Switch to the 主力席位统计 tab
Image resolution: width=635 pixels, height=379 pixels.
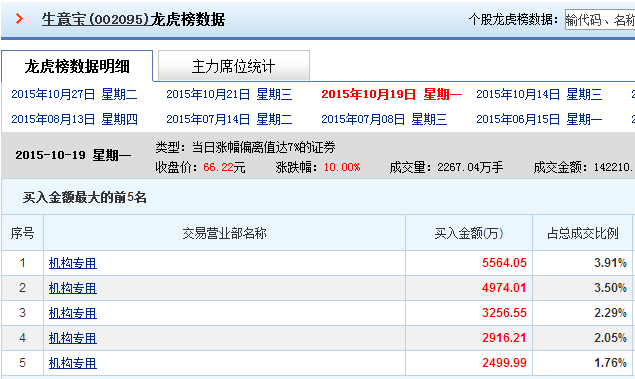click(x=234, y=66)
